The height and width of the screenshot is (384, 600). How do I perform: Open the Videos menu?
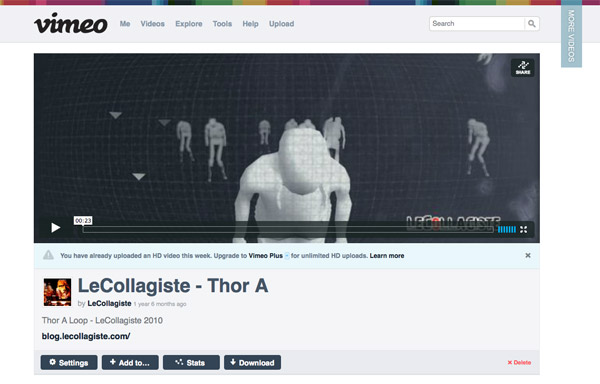point(152,24)
